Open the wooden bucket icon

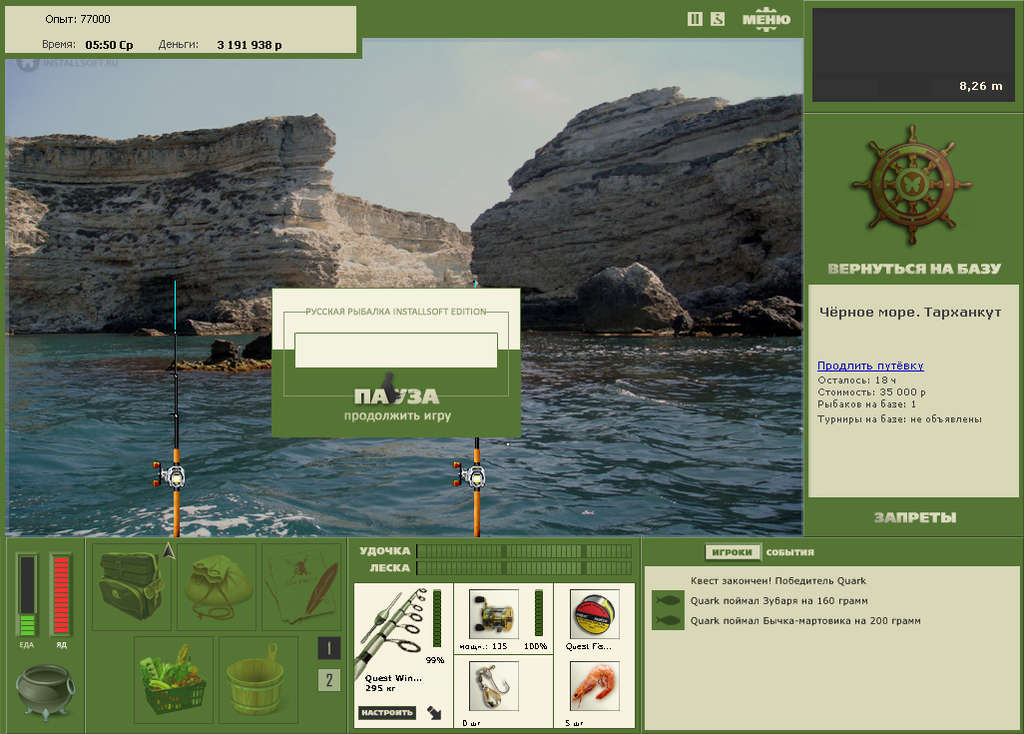coord(258,680)
